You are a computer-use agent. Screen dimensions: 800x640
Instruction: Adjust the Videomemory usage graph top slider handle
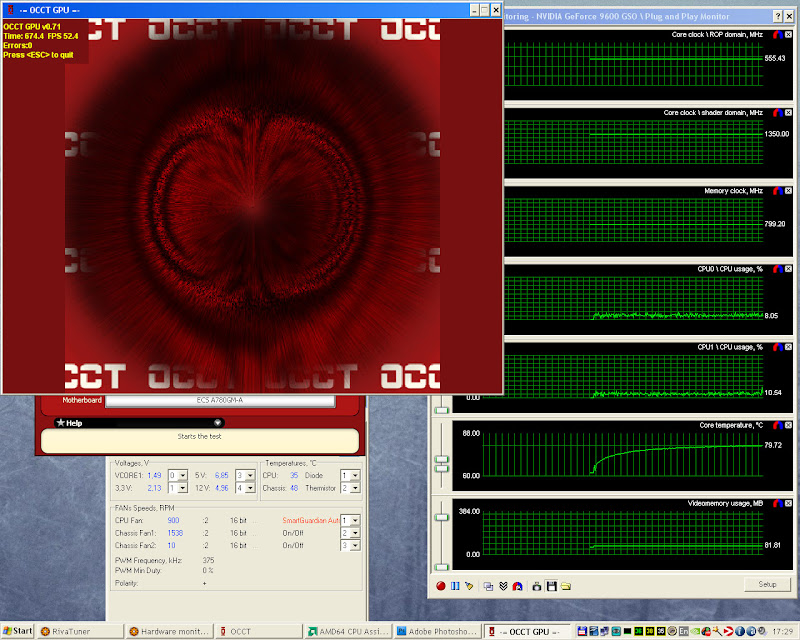tap(442, 518)
